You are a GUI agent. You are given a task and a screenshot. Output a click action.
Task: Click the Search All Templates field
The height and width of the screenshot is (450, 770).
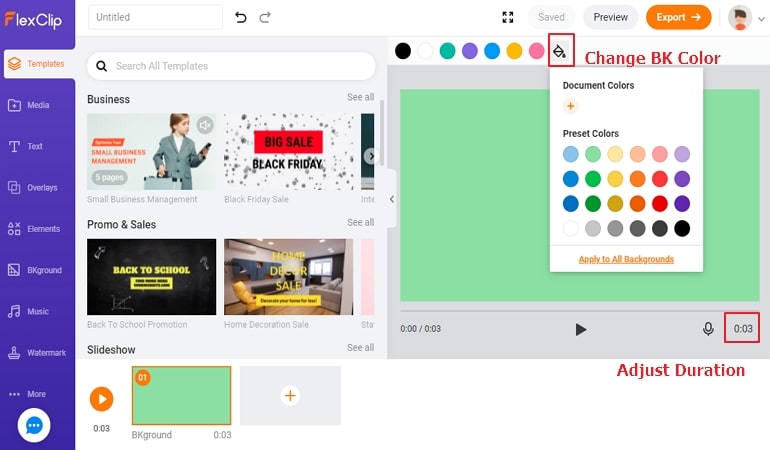tap(231, 66)
